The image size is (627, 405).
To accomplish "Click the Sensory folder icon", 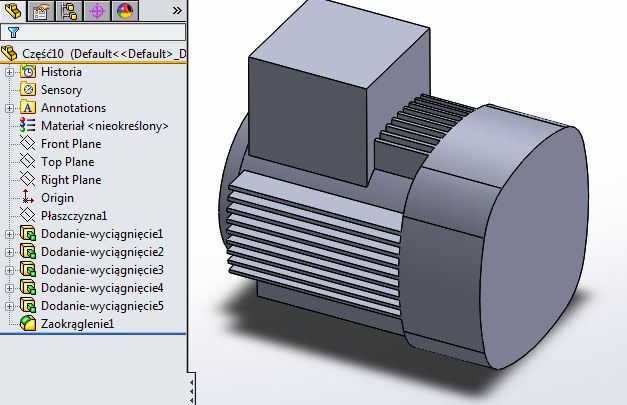I will tap(28, 90).
